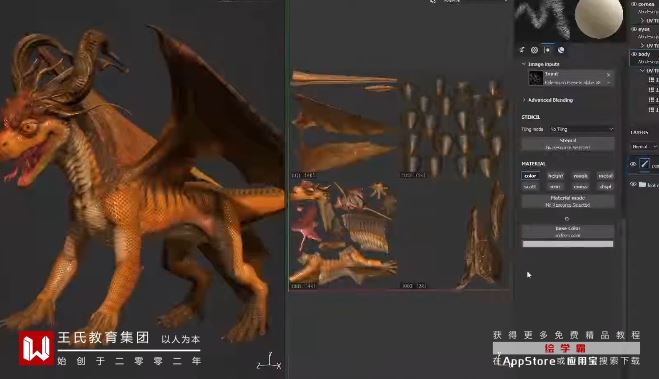
Task: Open the Tiling mode dropdown
Action: (582, 129)
